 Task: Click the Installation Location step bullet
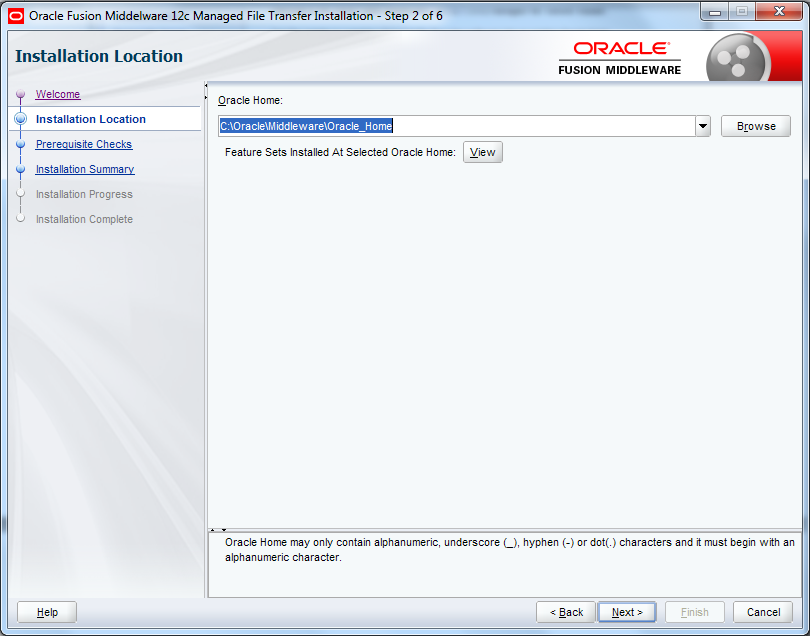point(20,119)
